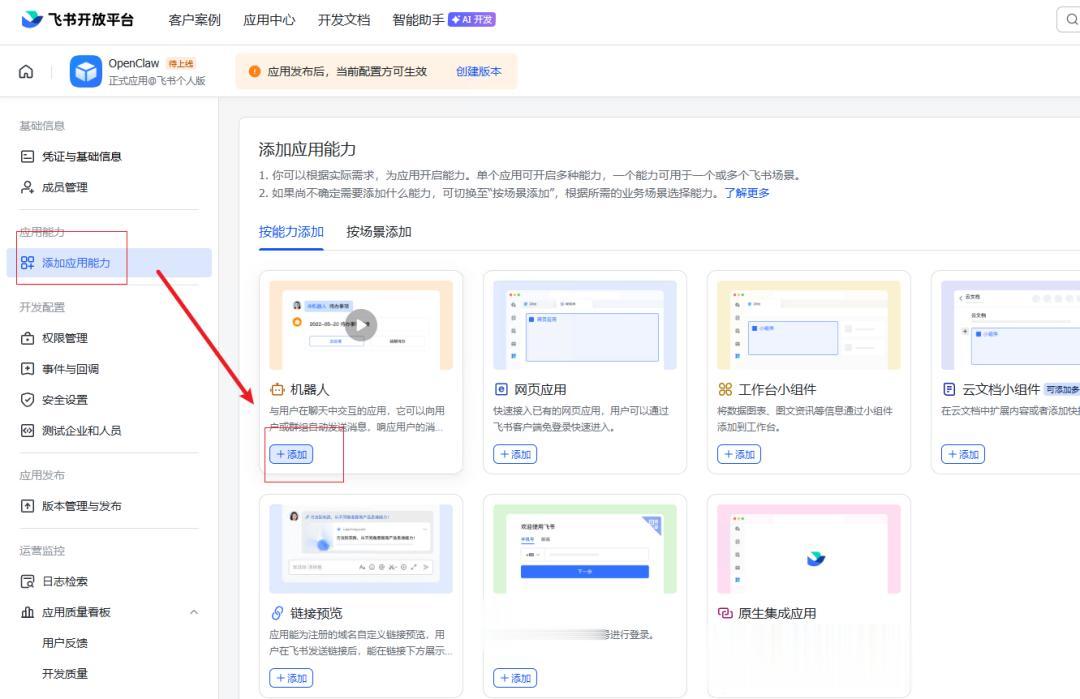Click the 链接预览 preview thumbnail
This screenshot has width=1080, height=699.
click(361, 549)
